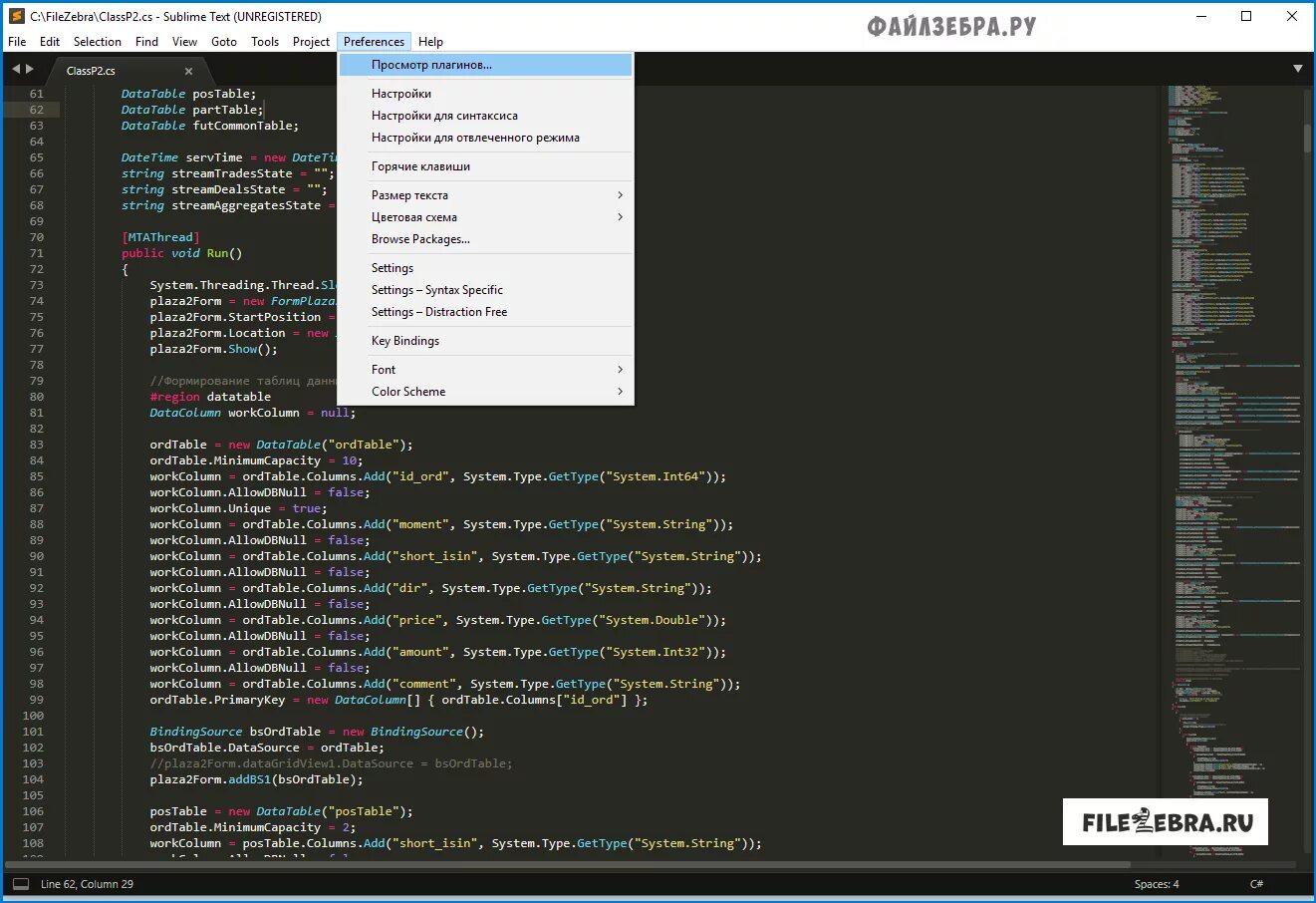Click "DataTable posTable;" line
The height and width of the screenshot is (903, 1316).
pos(188,94)
